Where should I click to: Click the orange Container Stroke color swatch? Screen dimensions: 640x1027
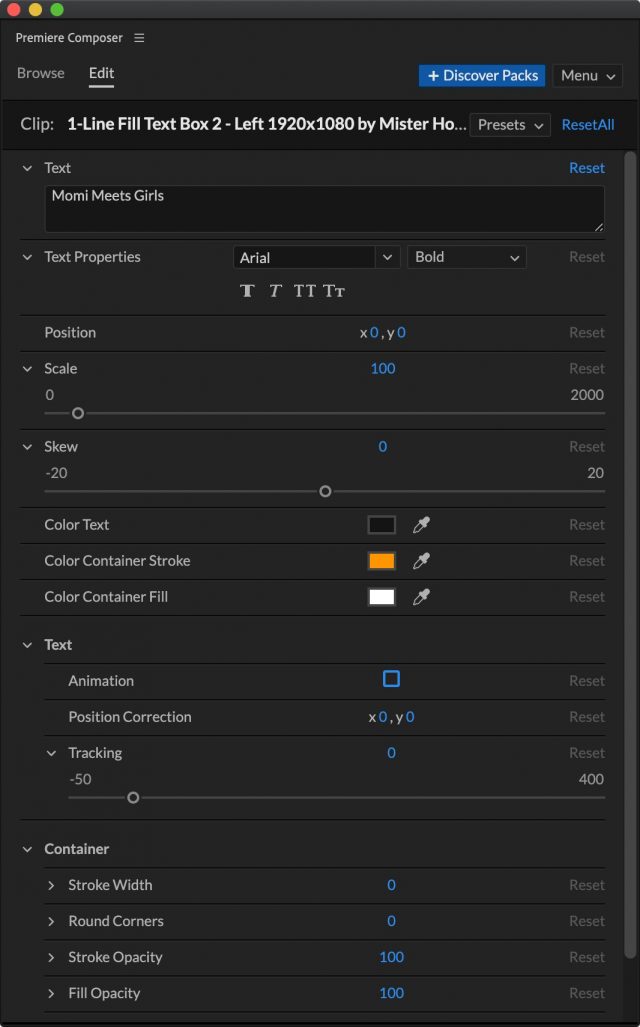382,561
